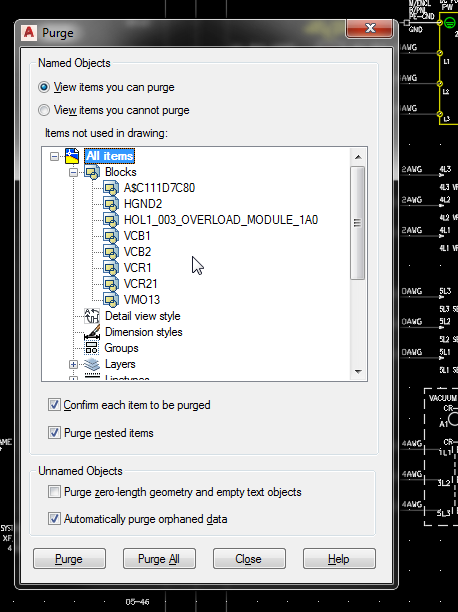Screen dimensions: 458x612
Task: Click the Layers stack icon
Action: pos(92,364)
